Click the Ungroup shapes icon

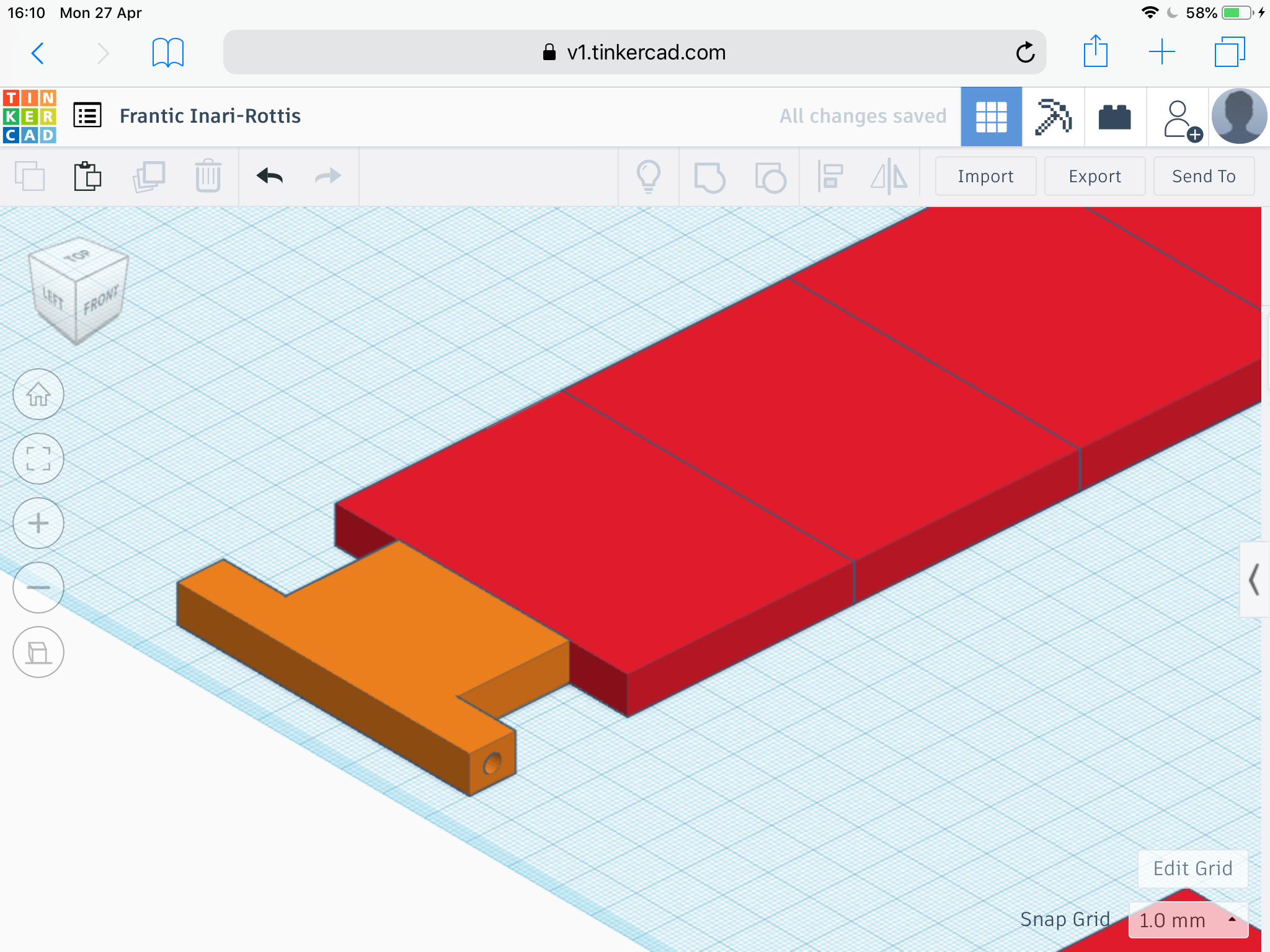pos(770,177)
